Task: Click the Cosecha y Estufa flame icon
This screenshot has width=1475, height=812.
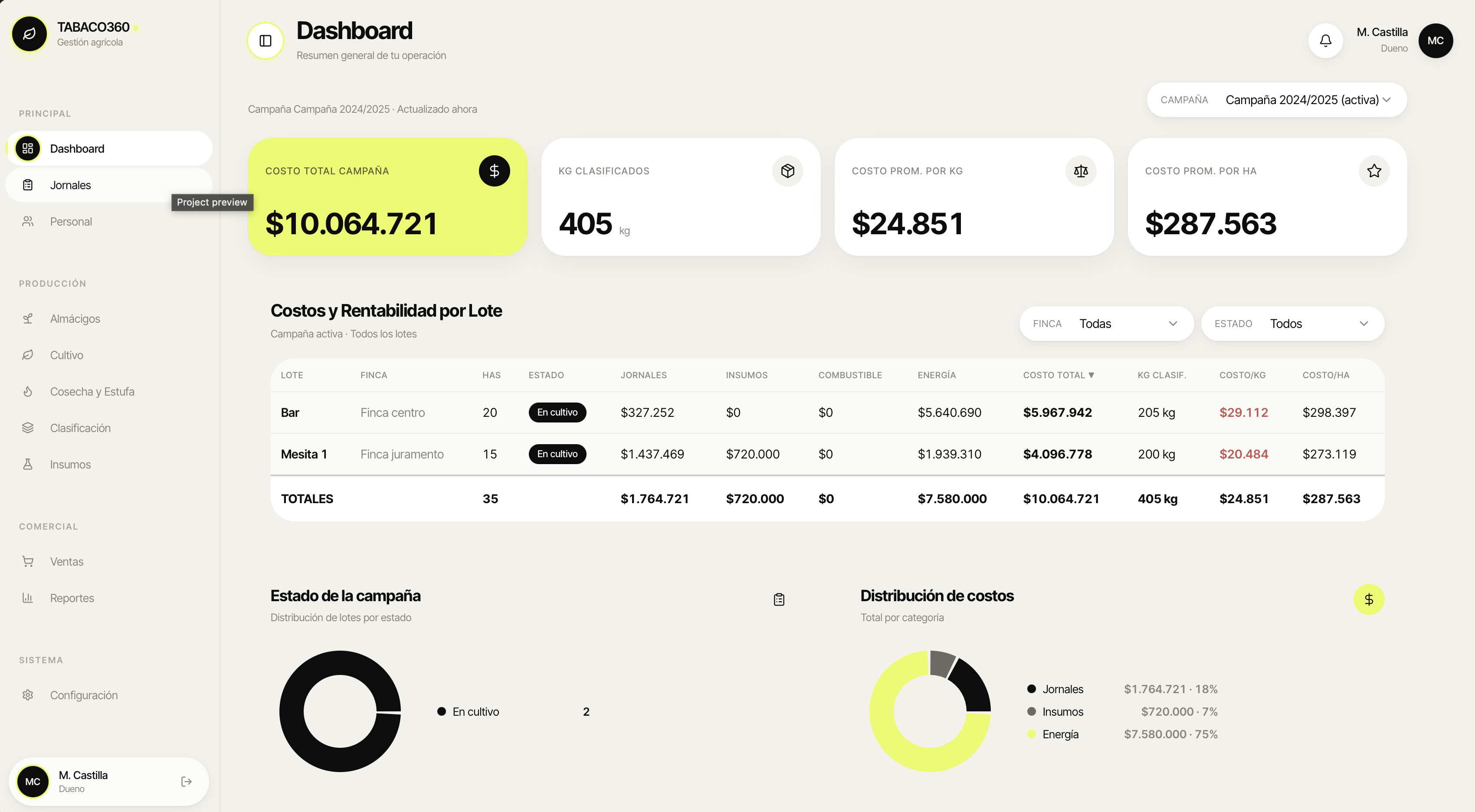Action: (x=27, y=392)
